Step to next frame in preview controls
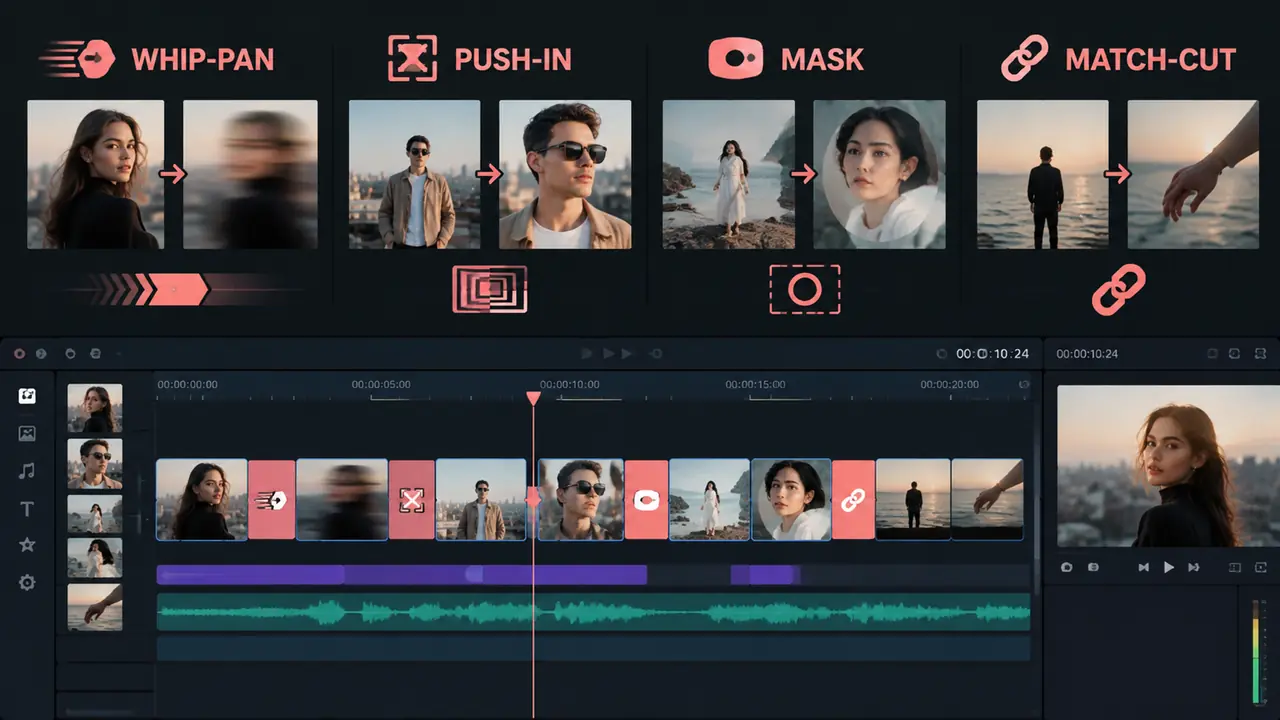 [x=1193, y=567]
